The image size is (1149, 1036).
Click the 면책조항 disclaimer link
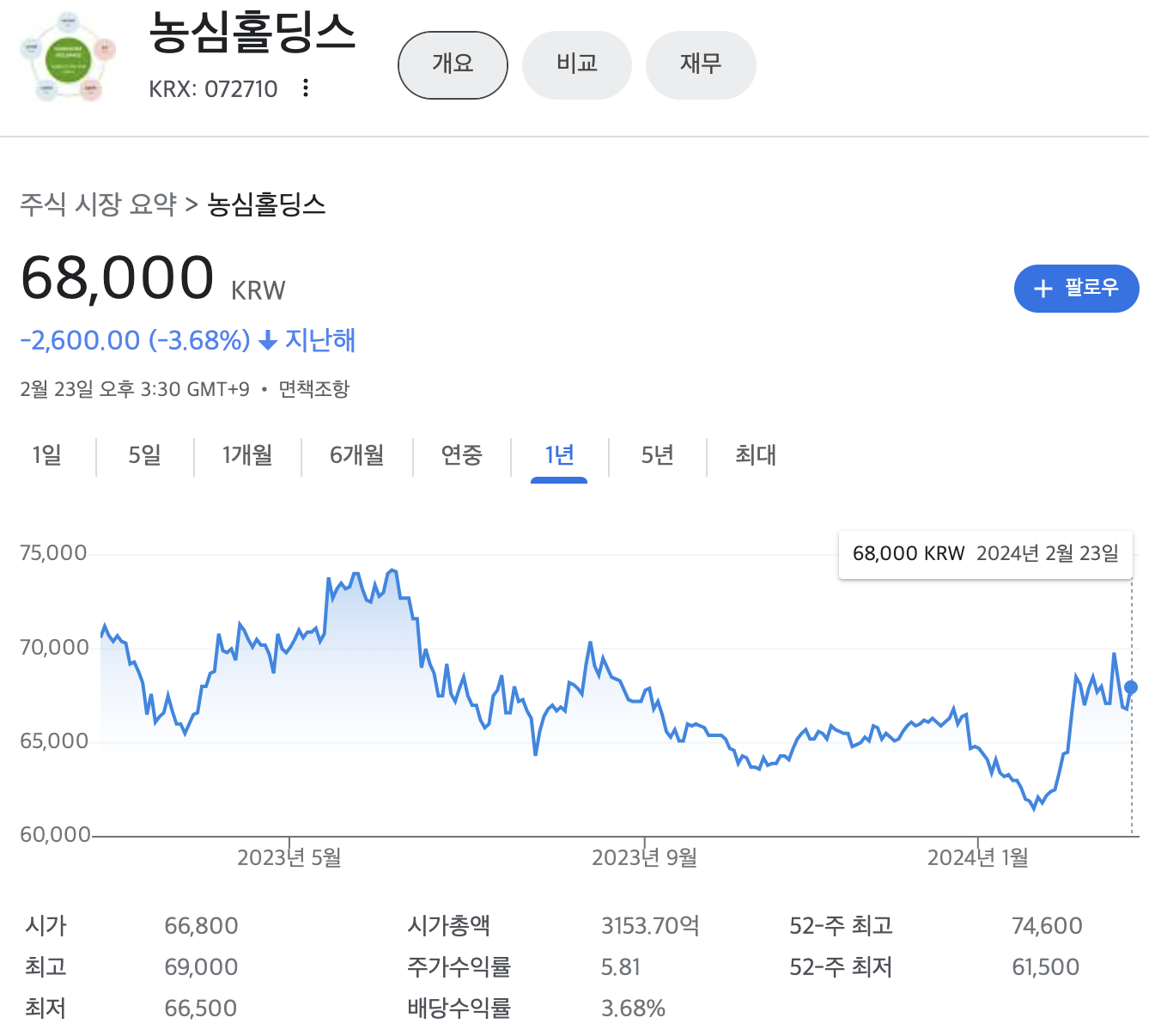click(314, 389)
